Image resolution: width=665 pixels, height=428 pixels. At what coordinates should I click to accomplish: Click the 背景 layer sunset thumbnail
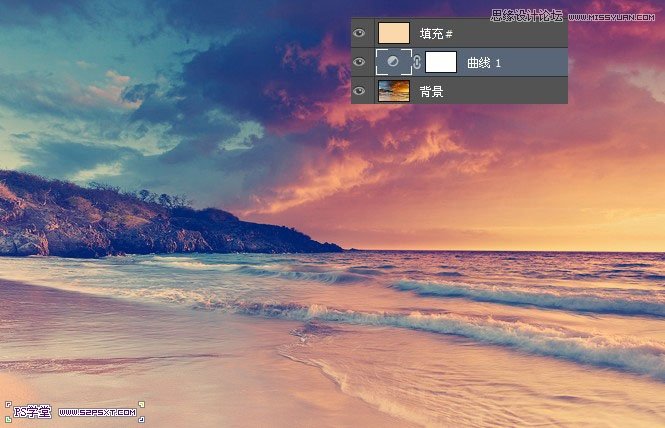[x=394, y=91]
